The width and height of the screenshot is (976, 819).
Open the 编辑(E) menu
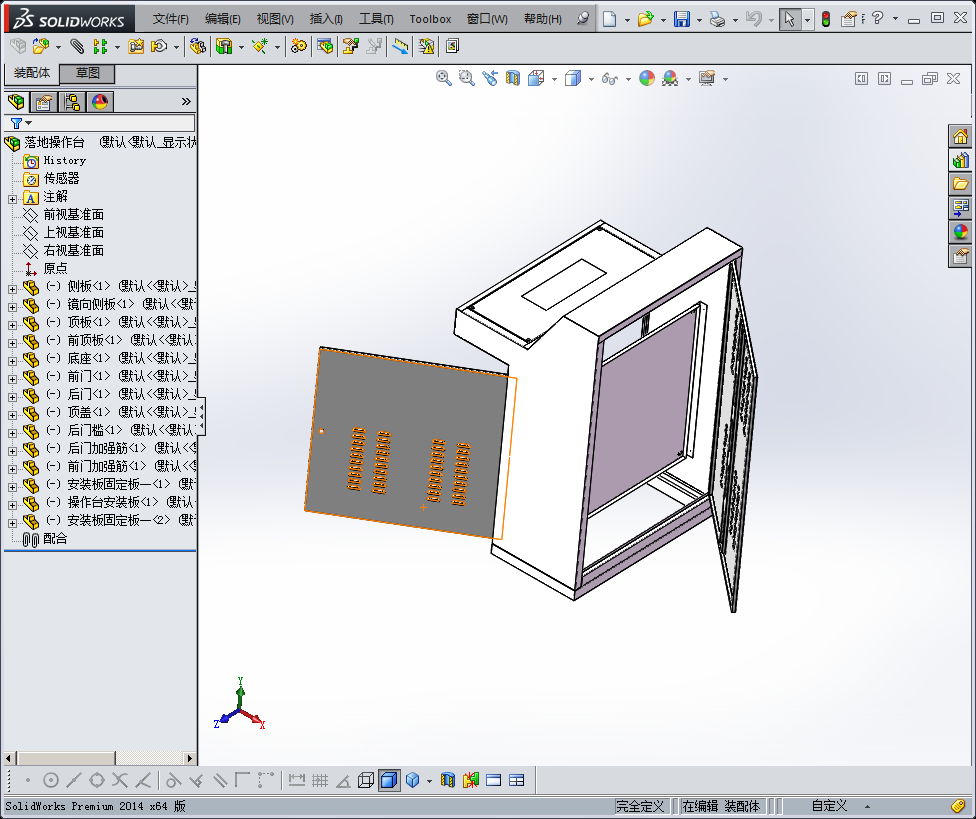point(222,19)
